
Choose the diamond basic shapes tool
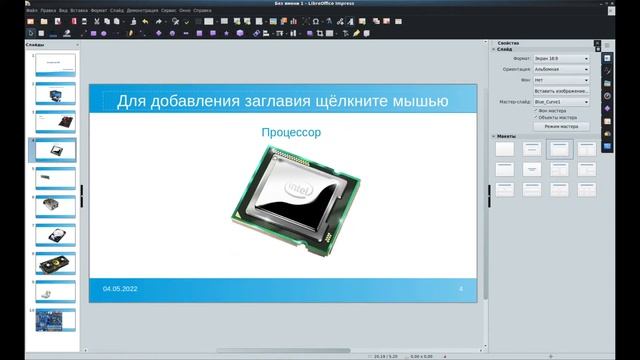[x=159, y=33]
